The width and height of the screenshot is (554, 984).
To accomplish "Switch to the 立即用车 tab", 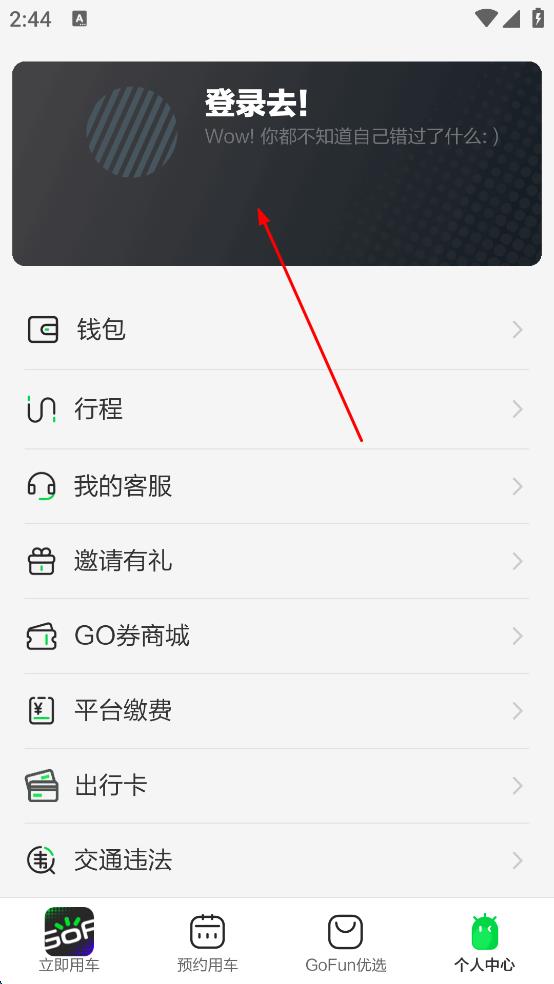I will tap(69, 940).
